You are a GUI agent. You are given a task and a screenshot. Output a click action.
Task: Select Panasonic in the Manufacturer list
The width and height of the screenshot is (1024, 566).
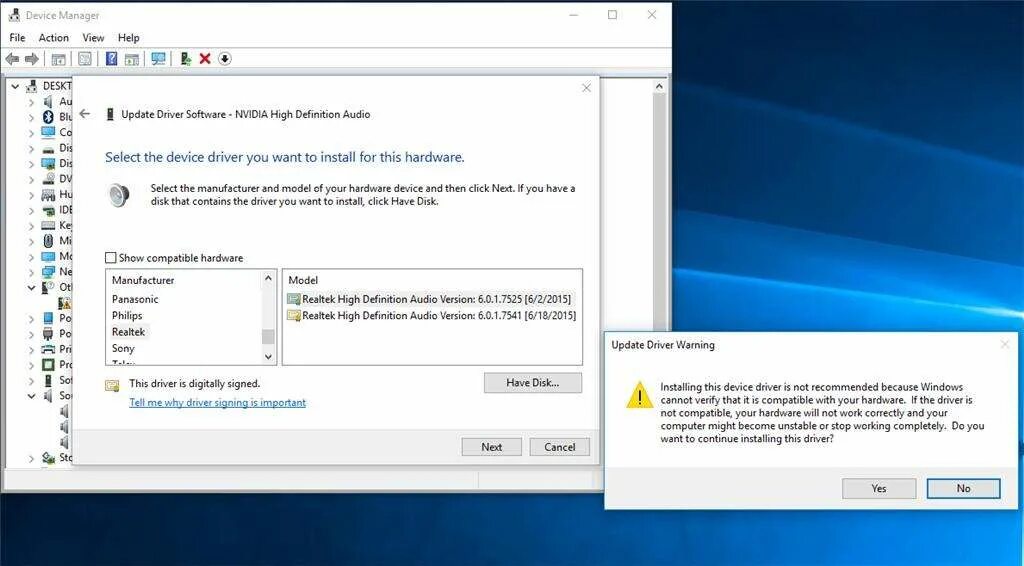135,299
